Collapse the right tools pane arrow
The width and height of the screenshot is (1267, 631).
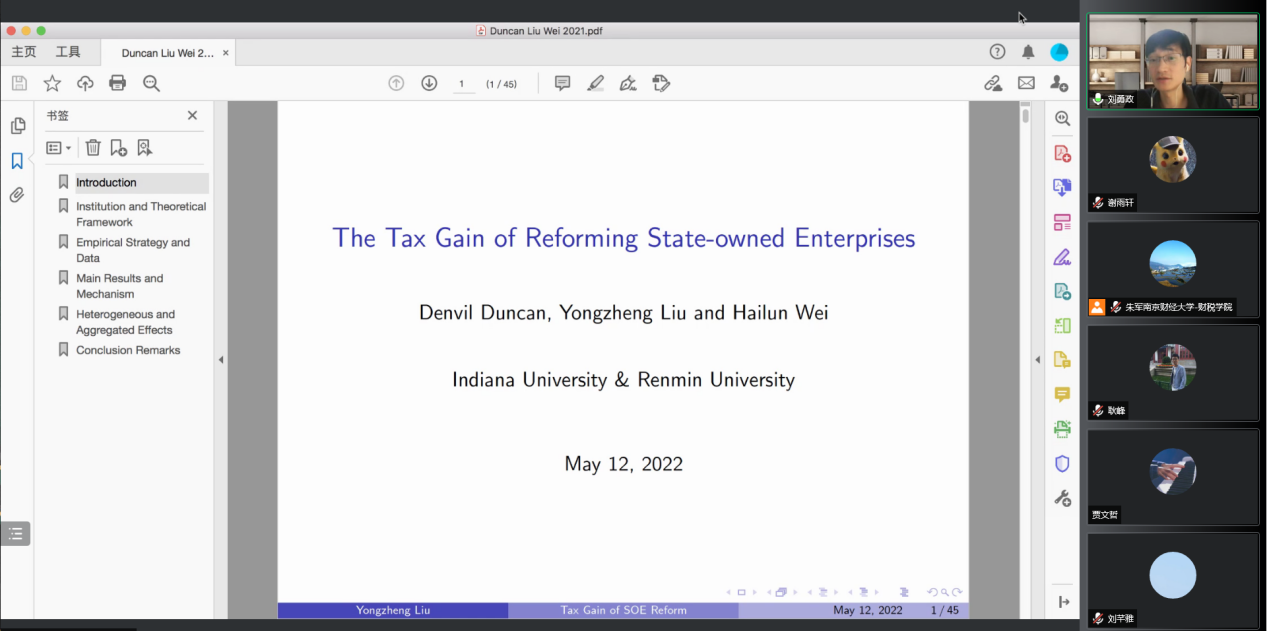(x=1037, y=360)
